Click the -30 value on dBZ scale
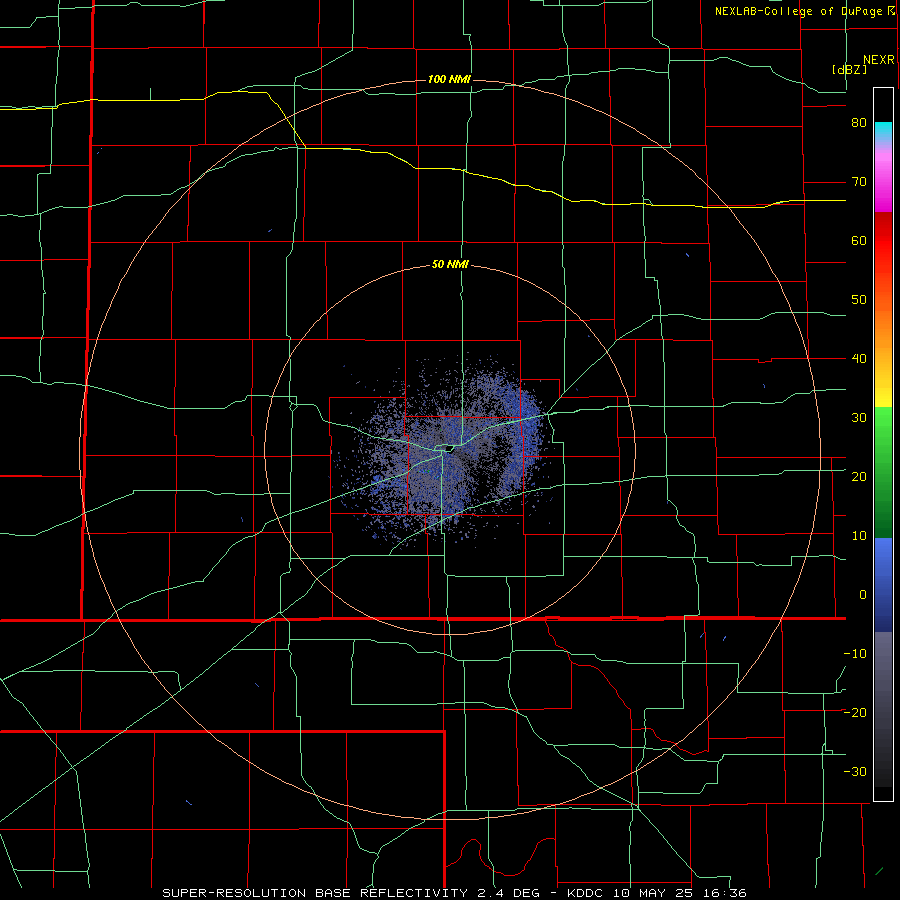The image size is (900, 900). pyautogui.click(x=855, y=771)
